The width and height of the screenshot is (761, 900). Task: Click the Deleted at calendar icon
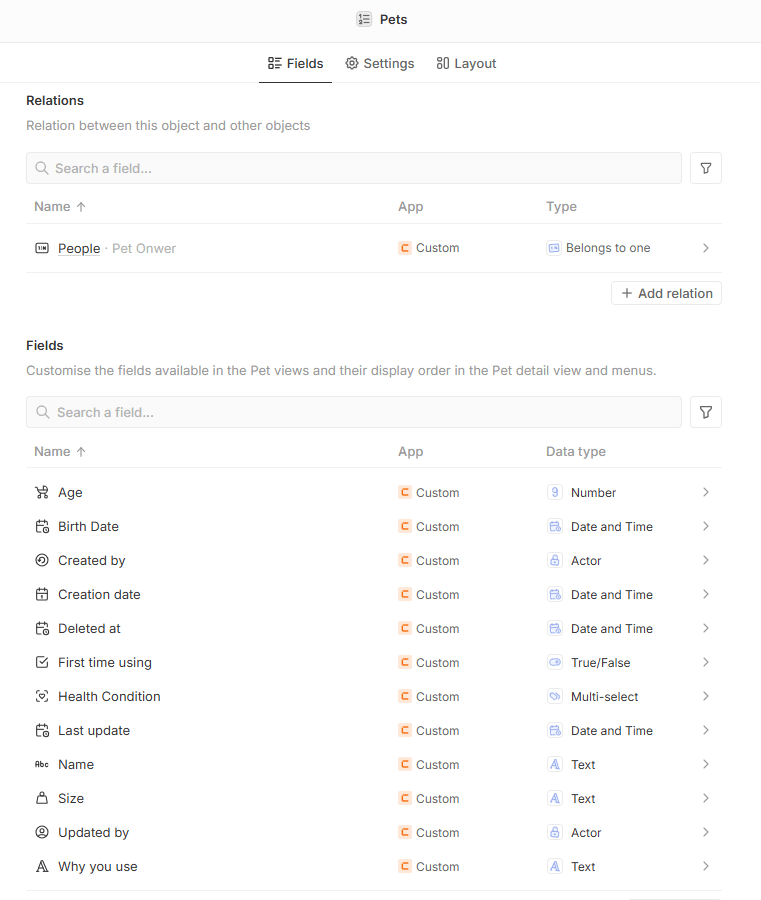(x=42, y=629)
